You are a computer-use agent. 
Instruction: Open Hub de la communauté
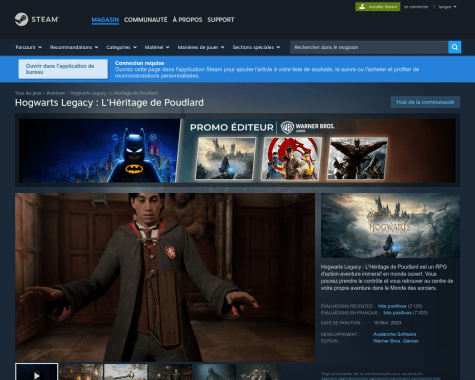click(x=425, y=102)
